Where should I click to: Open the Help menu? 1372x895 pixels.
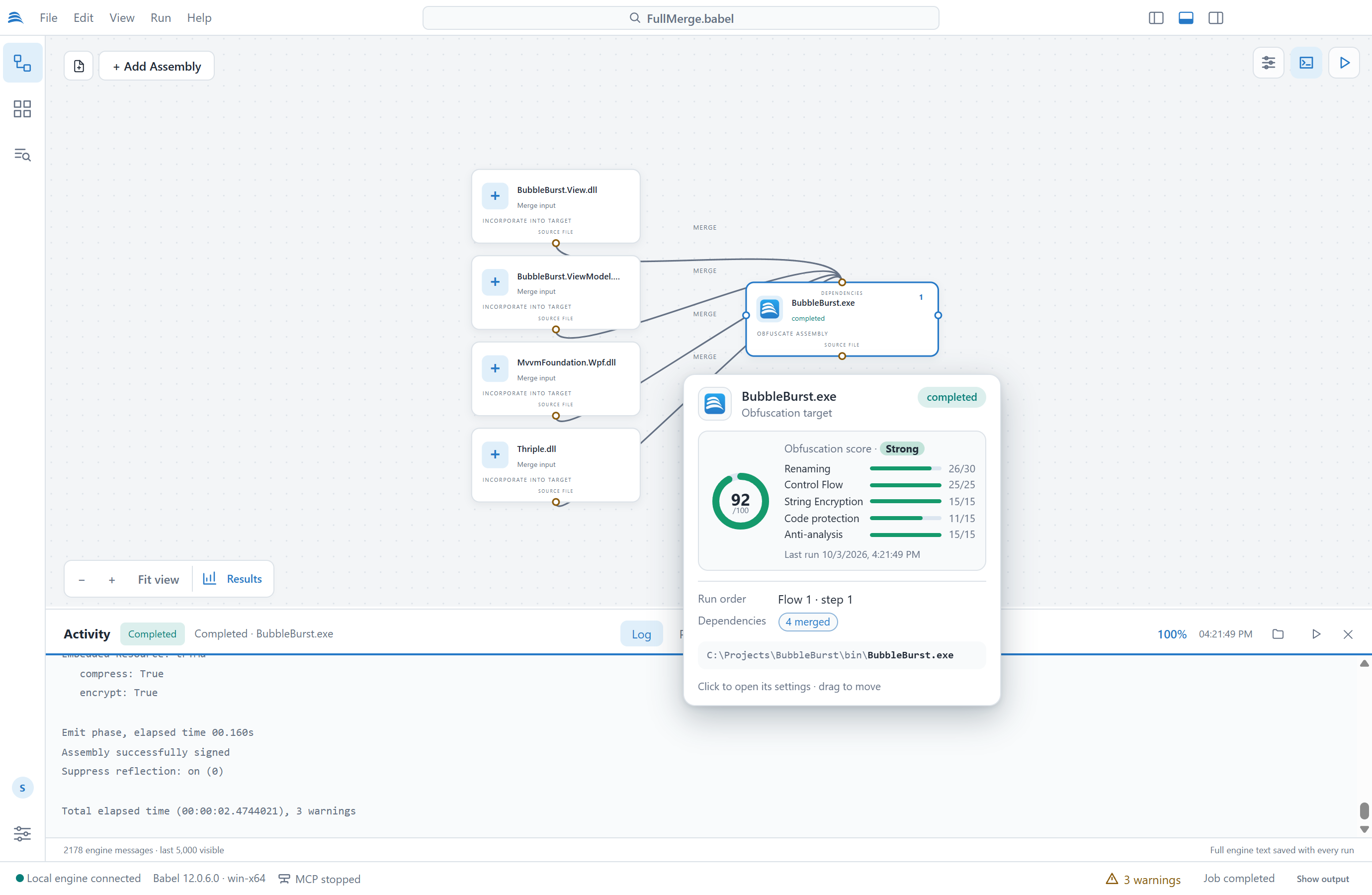(x=199, y=18)
